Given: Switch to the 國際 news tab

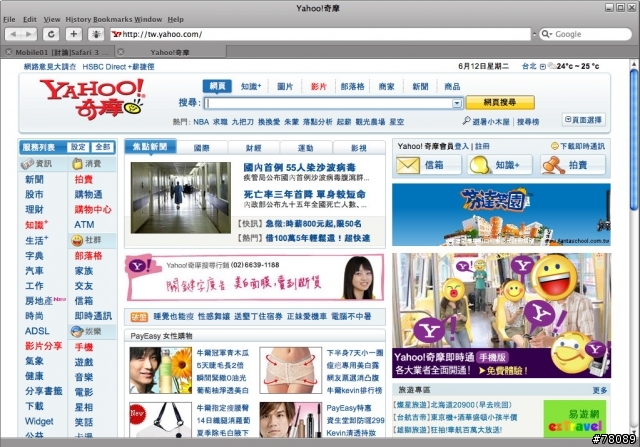Looking at the screenshot, I should tap(202, 148).
